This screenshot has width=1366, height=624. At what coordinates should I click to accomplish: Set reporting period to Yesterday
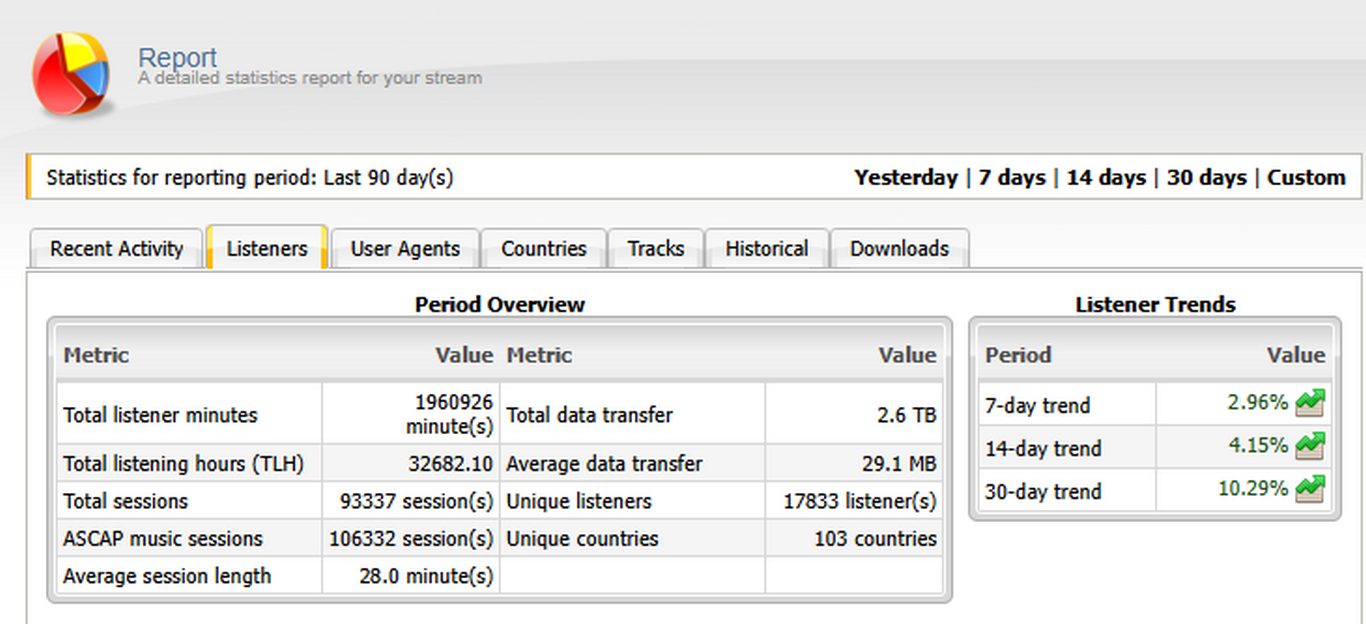[x=905, y=178]
